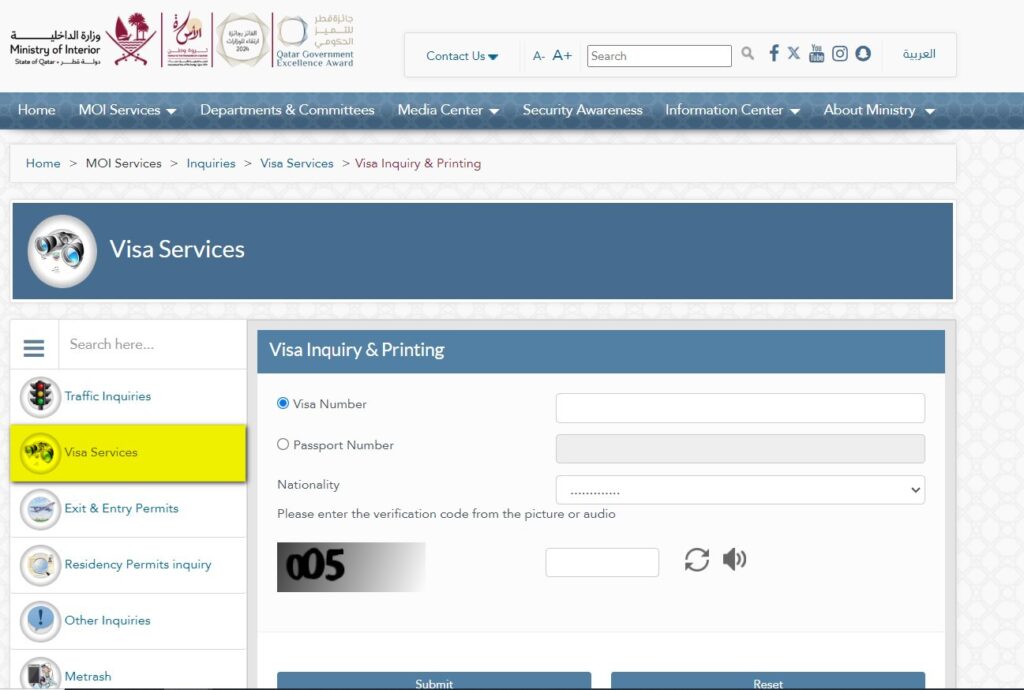Viewport: 1024px width, 690px height.
Task: Open the sidebar hamburger menu
Action: 33,346
